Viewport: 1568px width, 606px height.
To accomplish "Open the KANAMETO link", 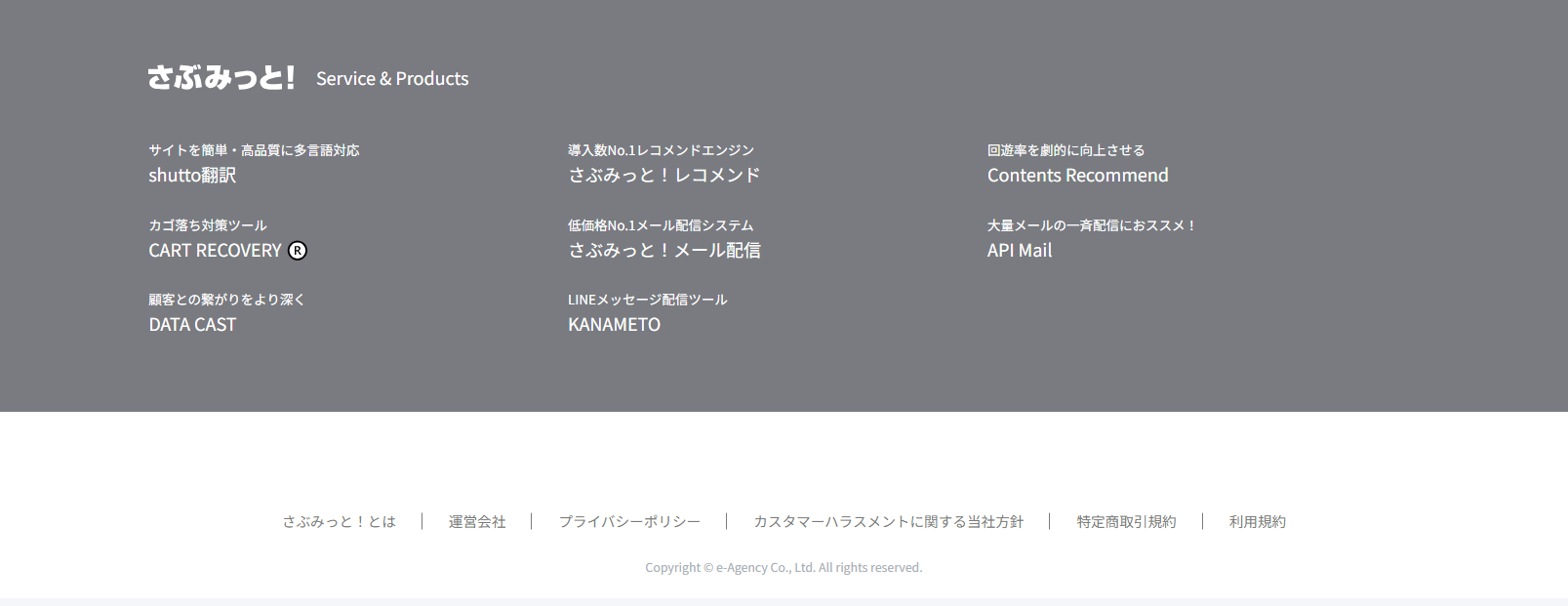I will (x=614, y=325).
